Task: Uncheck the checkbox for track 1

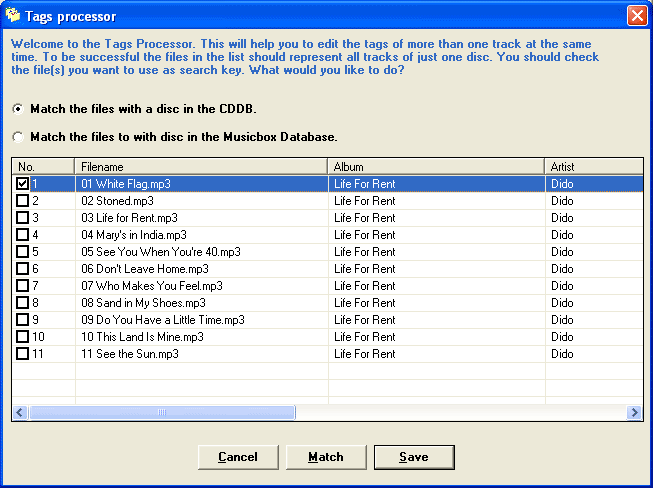Action: (23, 184)
